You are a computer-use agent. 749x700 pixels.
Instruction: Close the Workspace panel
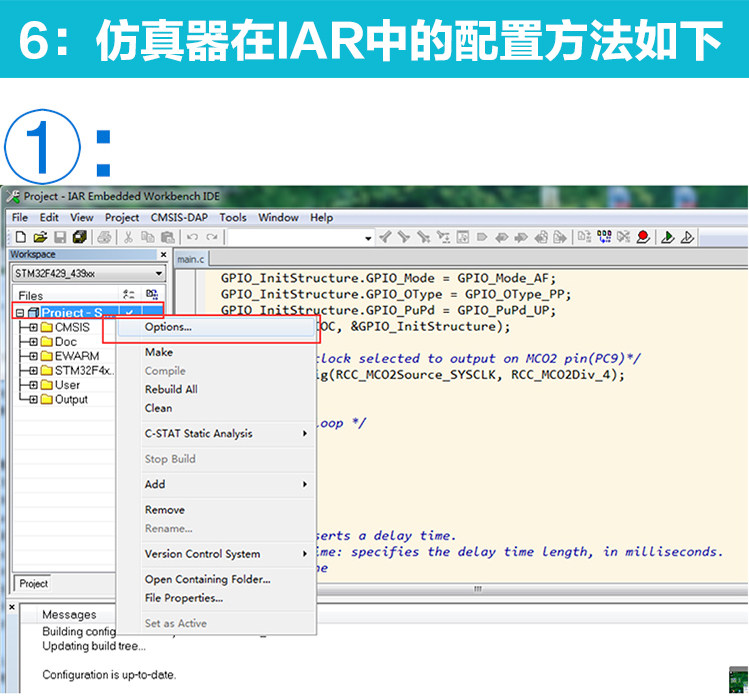(x=163, y=255)
